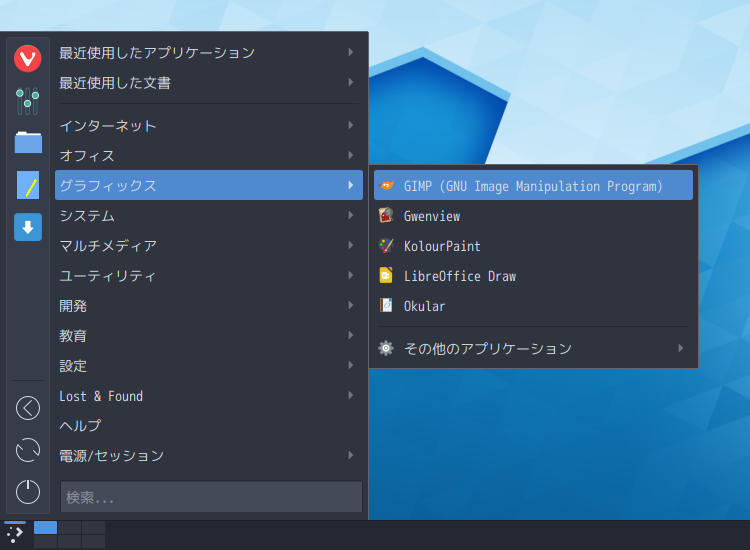750x550 pixels.
Task: Click the power shutdown icon
Action: point(28,492)
